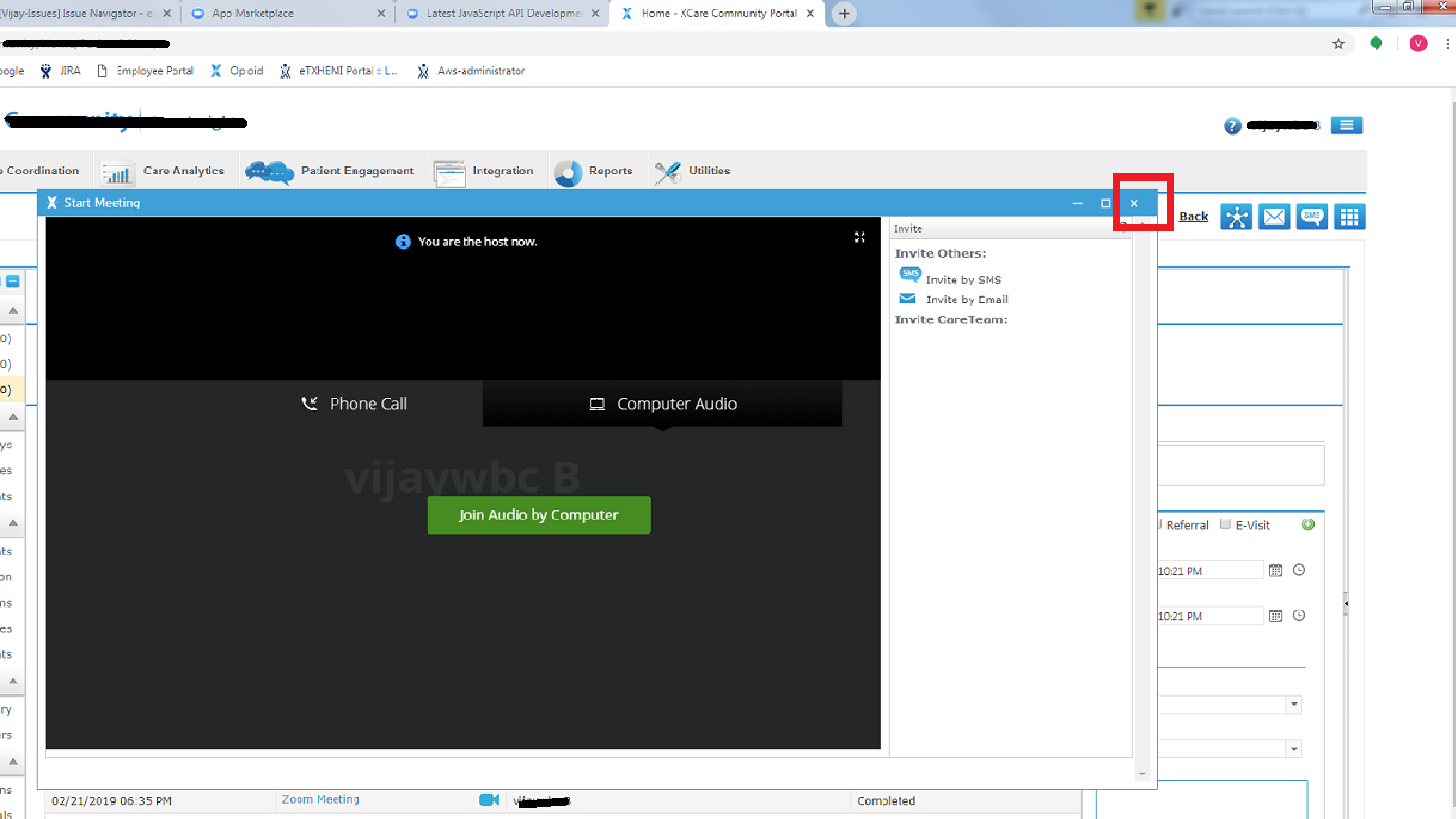Check the E-Visit checkbox
The width and height of the screenshot is (1456, 819).
point(1226,524)
